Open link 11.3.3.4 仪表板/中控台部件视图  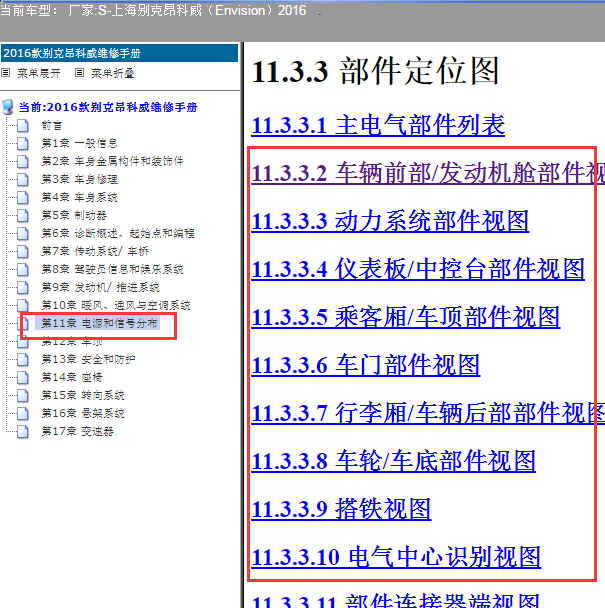pos(418,269)
